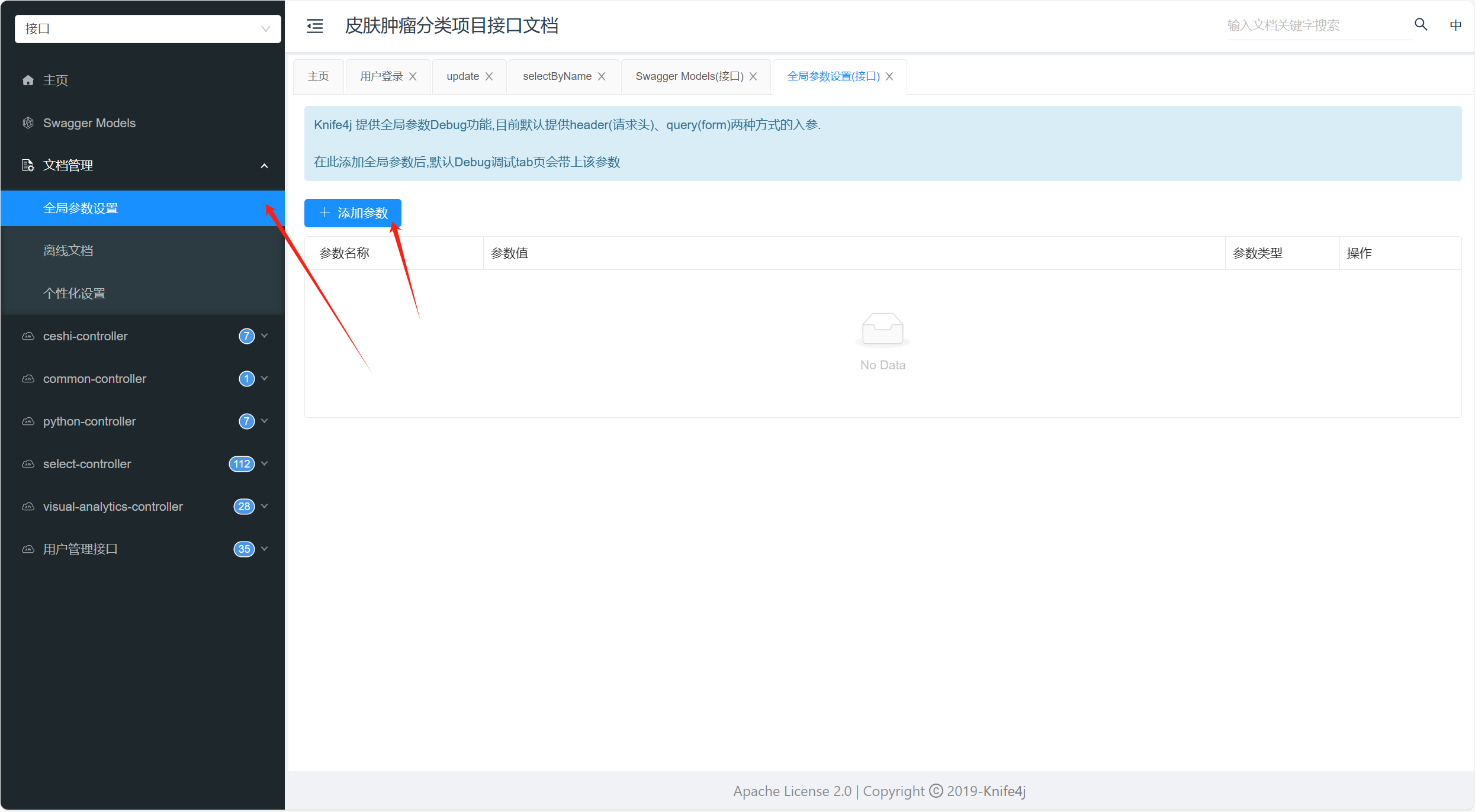The width and height of the screenshot is (1475, 812).
Task: Collapse the sidebar using the hamburger icon
Action: click(x=314, y=25)
